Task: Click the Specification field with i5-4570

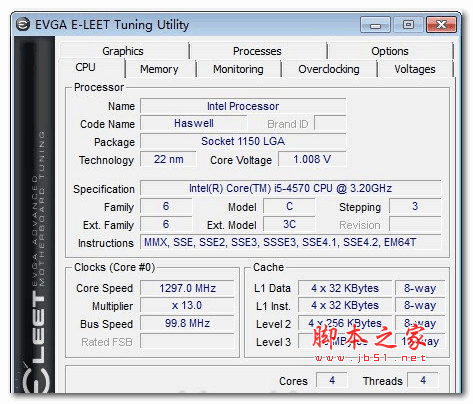Action: [x=291, y=188]
